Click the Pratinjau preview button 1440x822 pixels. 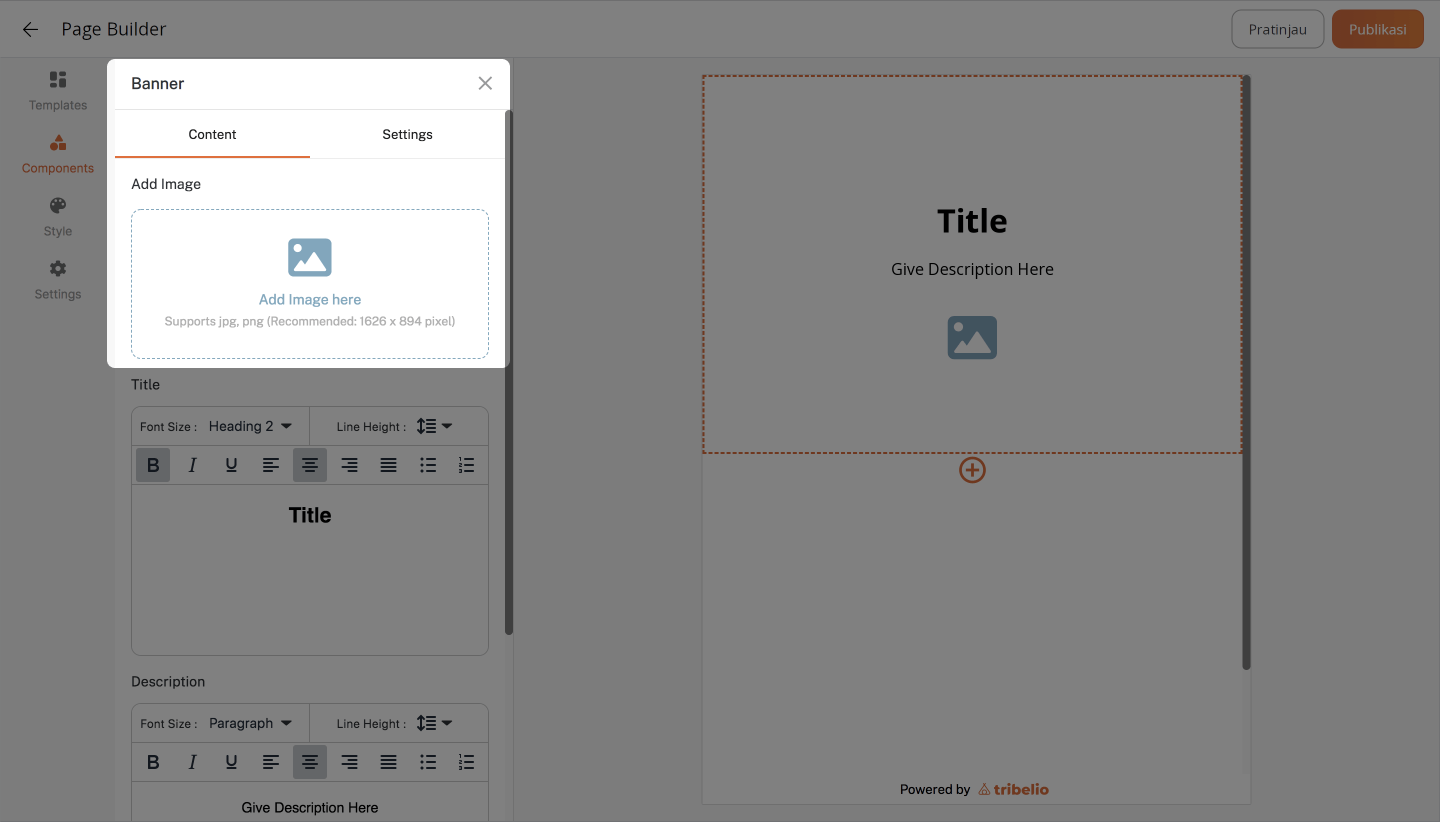[1277, 29]
